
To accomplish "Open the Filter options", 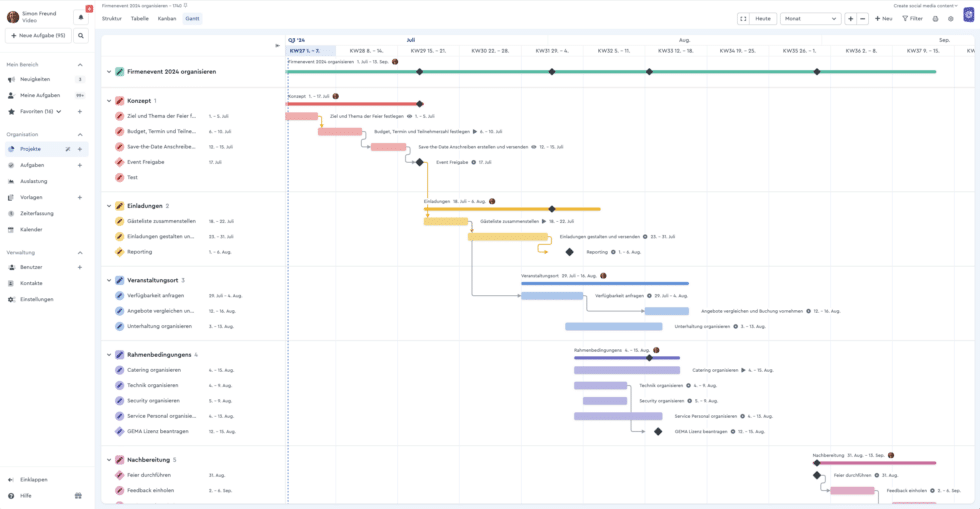I will [x=912, y=19].
